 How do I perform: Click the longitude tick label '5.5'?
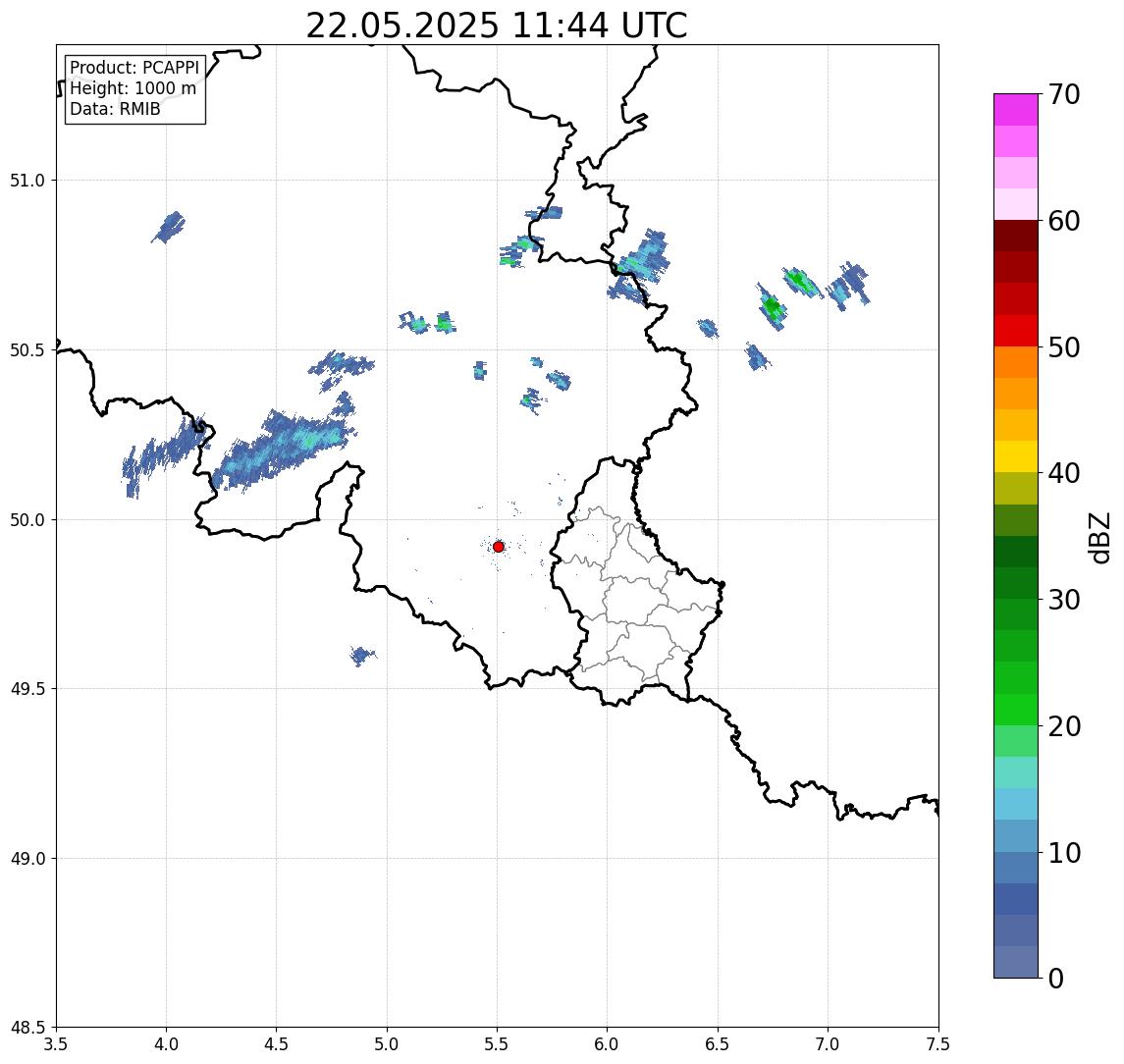(498, 1044)
